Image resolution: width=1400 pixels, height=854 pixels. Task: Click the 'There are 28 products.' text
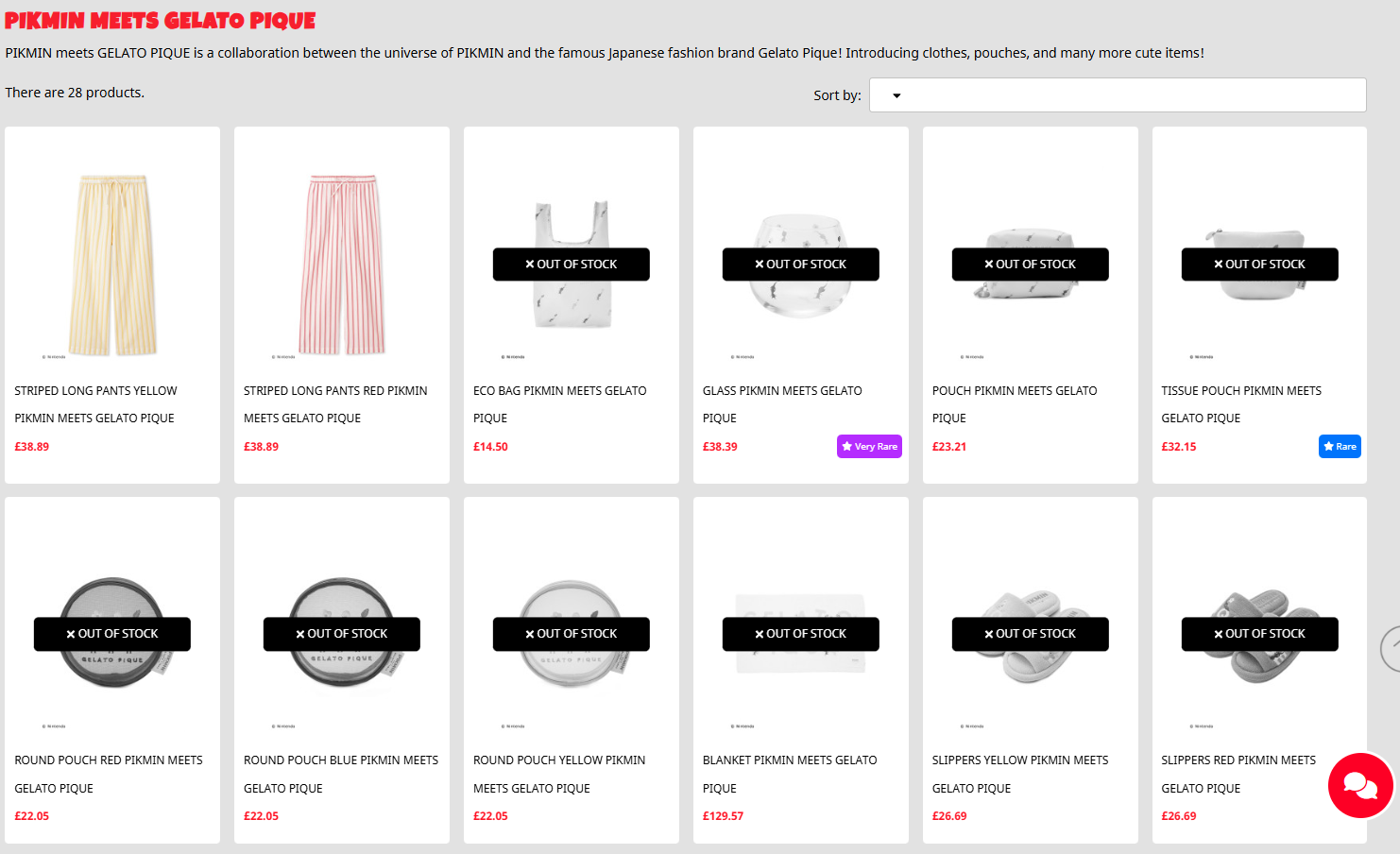[75, 93]
